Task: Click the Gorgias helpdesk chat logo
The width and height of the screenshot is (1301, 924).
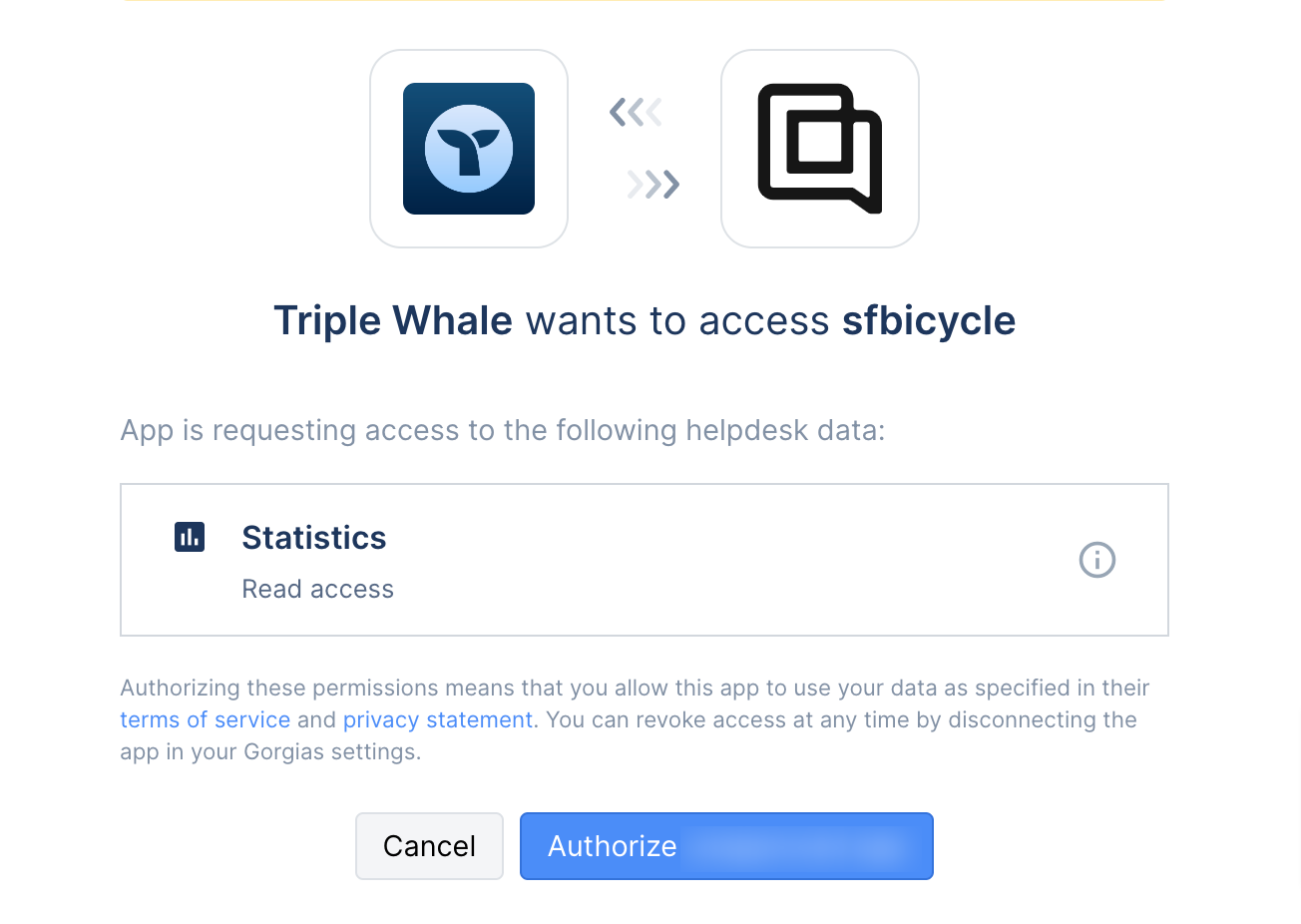Action: [820, 149]
